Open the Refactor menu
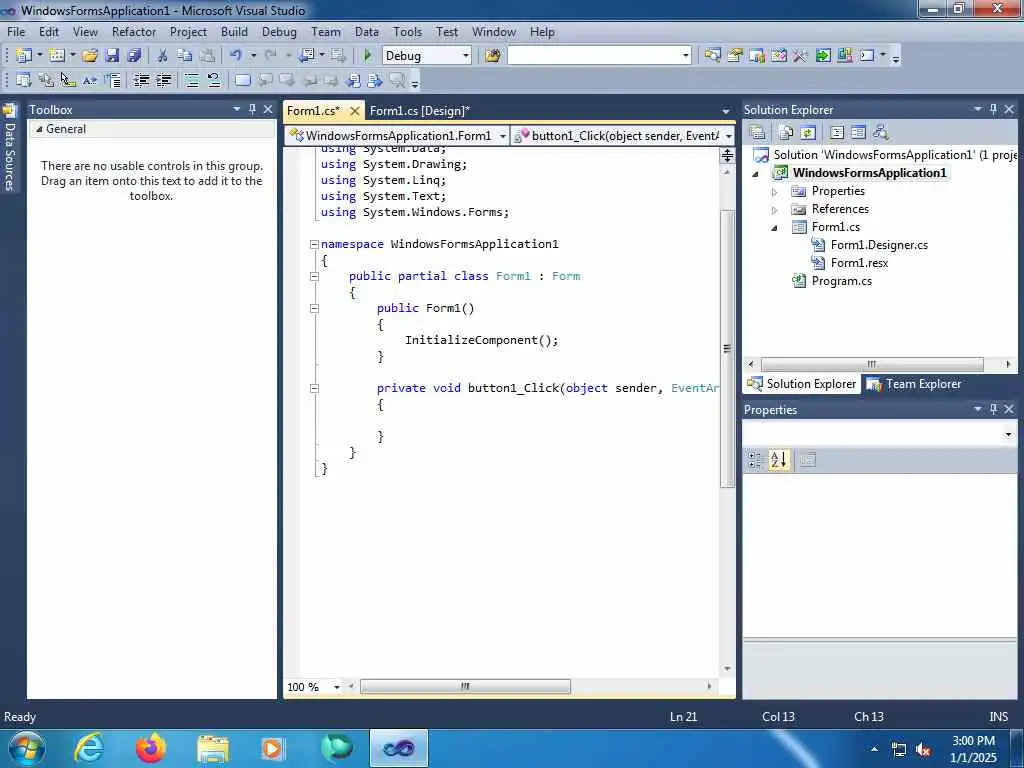Screen dimensions: 1024x768 [x=134, y=31]
